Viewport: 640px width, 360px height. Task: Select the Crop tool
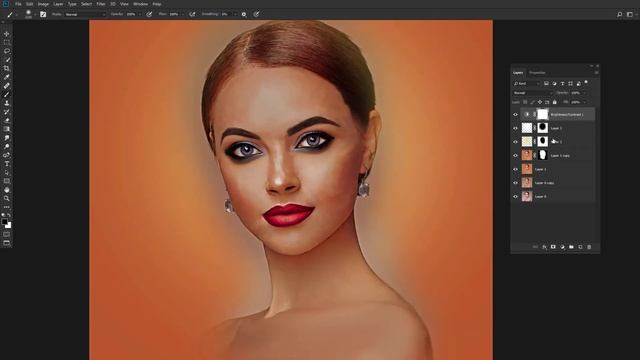coord(7,68)
